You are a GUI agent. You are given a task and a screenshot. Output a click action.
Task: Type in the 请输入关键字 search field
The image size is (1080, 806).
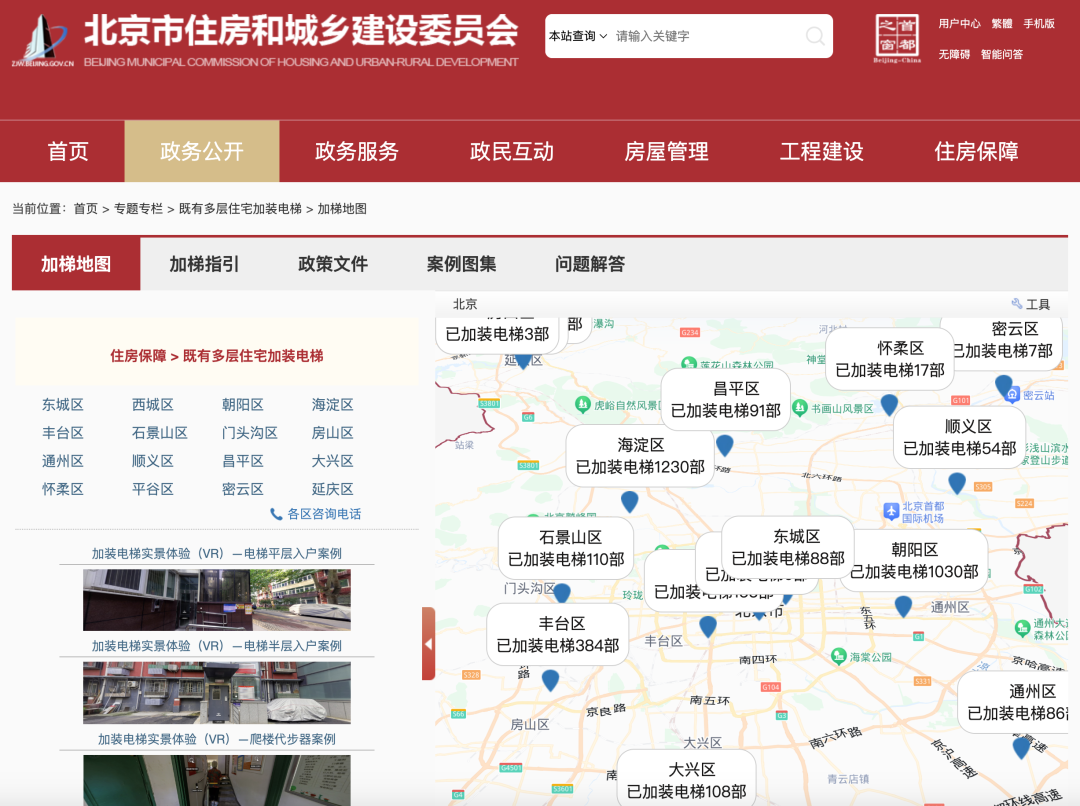click(x=705, y=36)
